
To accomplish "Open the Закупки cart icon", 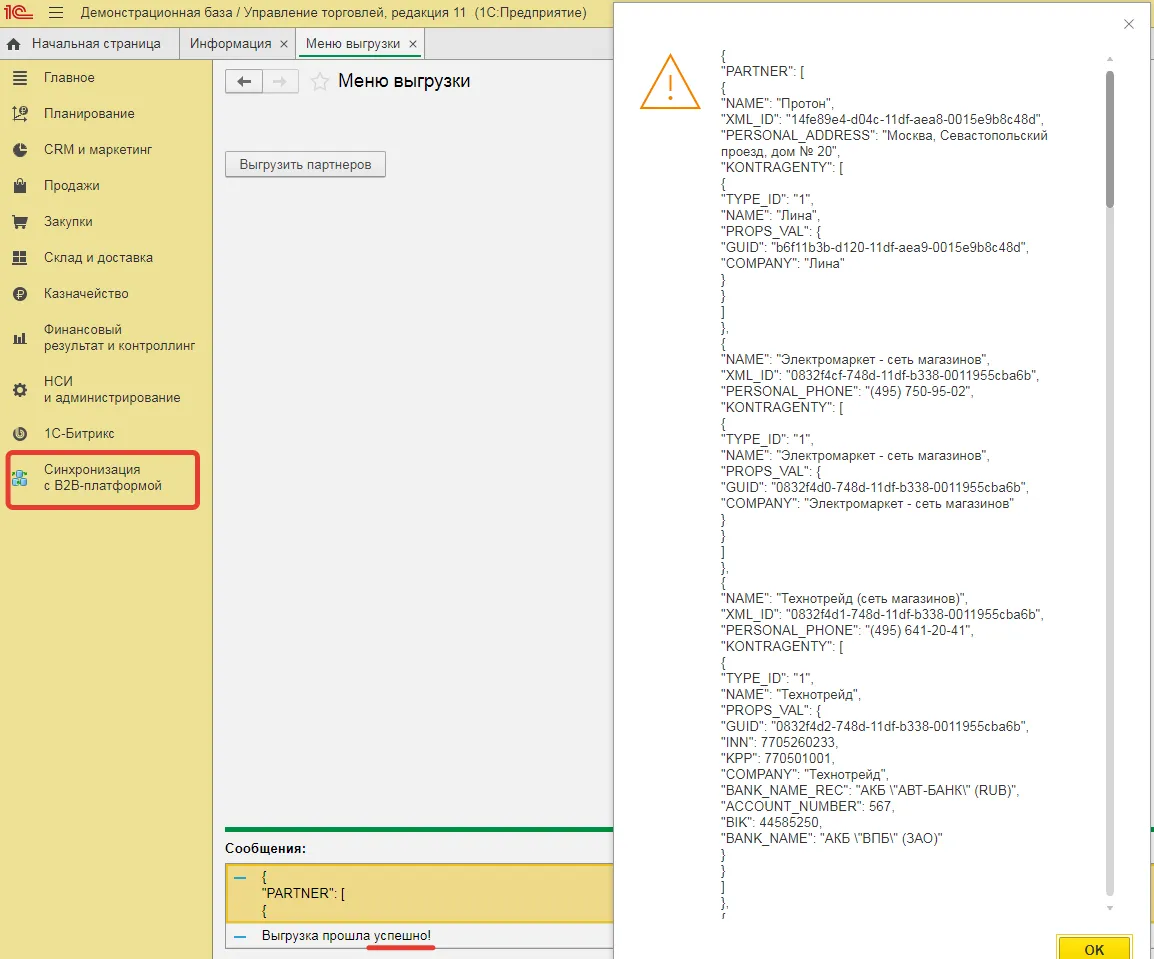I will pyautogui.click(x=20, y=222).
